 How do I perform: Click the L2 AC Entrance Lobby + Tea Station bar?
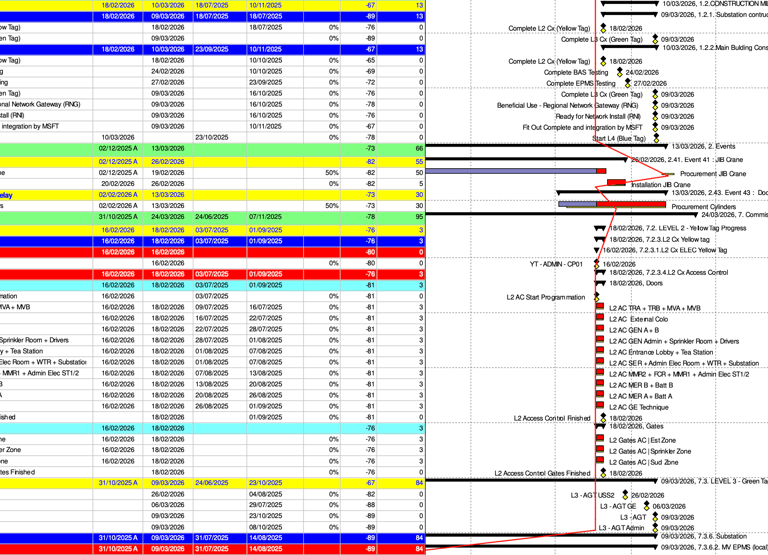600,350
